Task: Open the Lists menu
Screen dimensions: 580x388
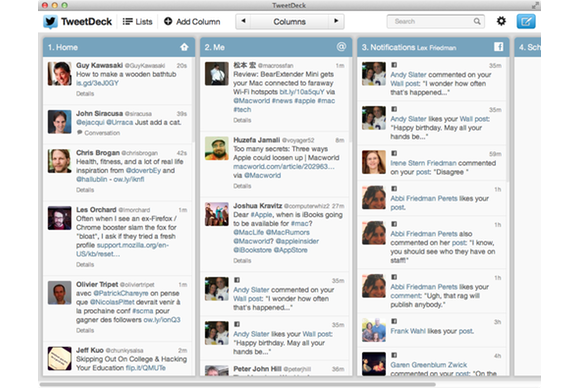Action: point(137,22)
